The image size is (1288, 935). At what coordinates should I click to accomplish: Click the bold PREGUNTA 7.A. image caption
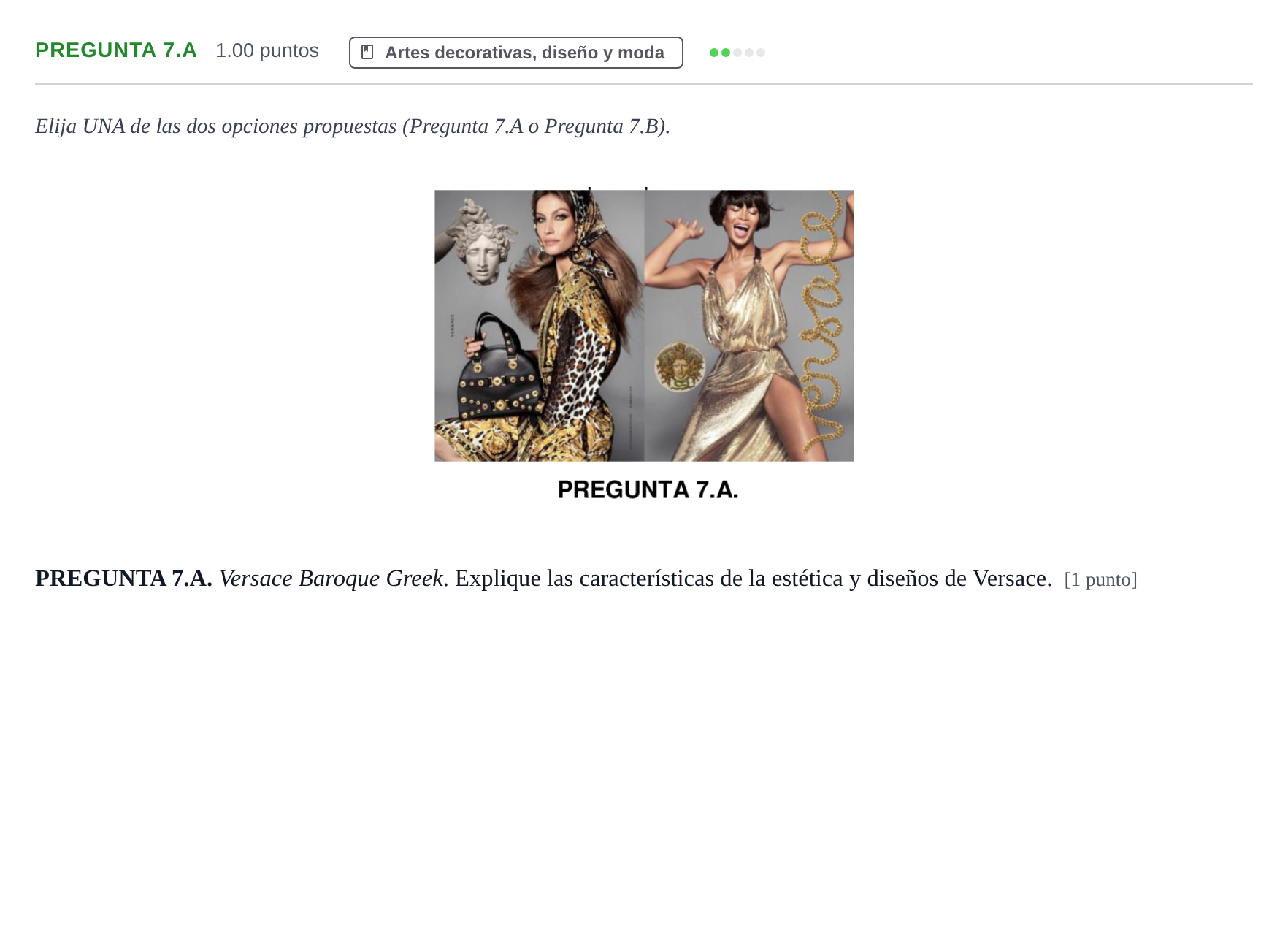(x=648, y=489)
